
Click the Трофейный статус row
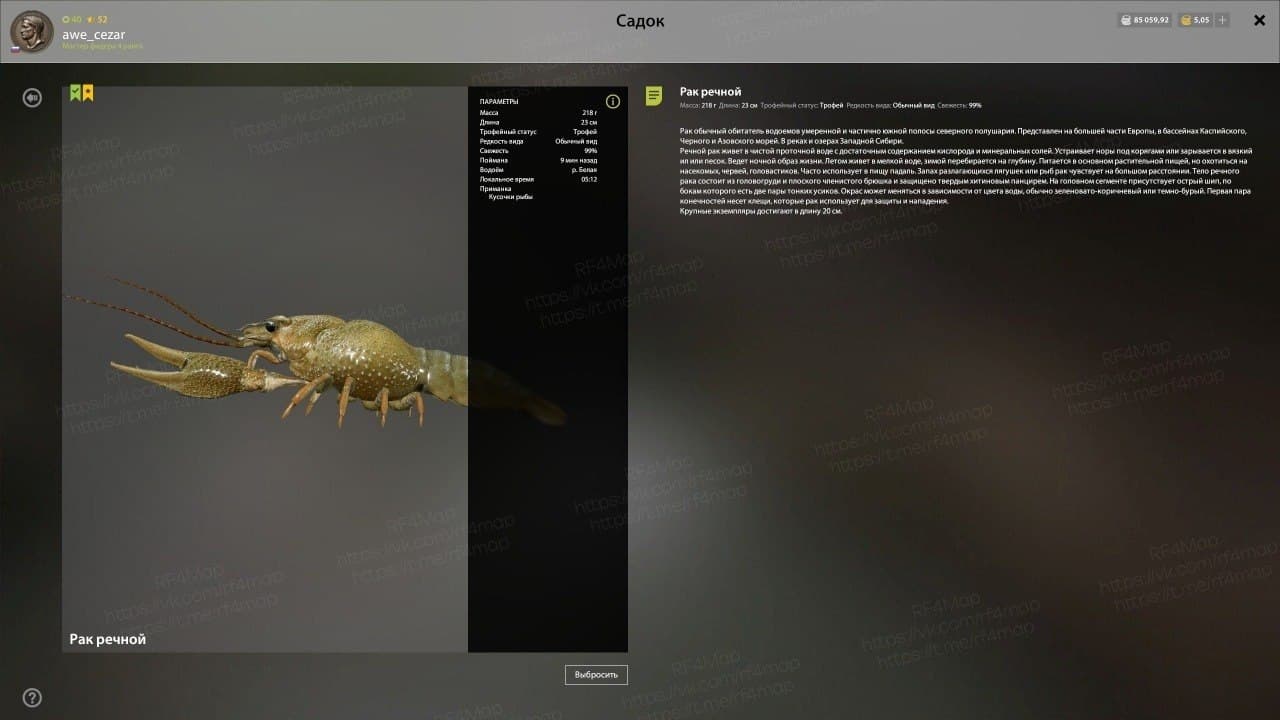coord(538,132)
